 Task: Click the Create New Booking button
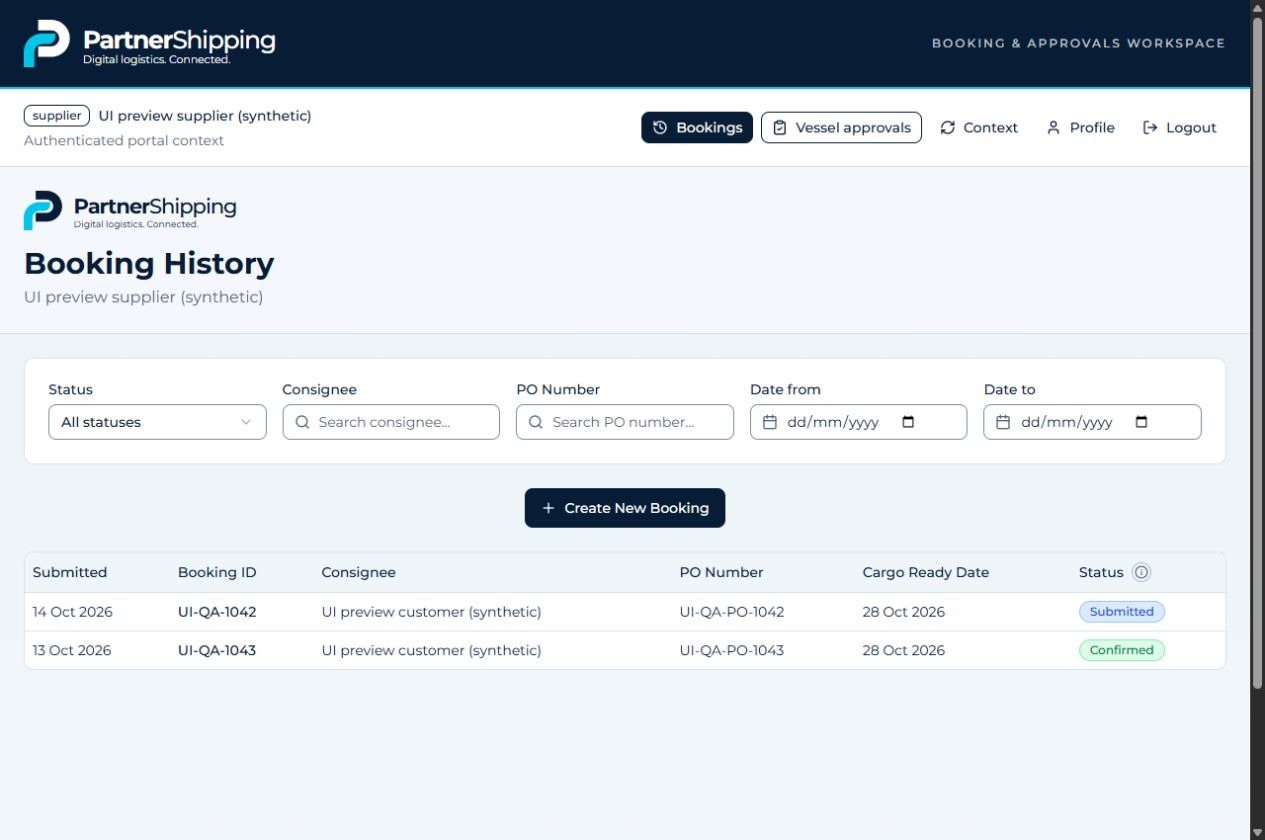pos(625,508)
